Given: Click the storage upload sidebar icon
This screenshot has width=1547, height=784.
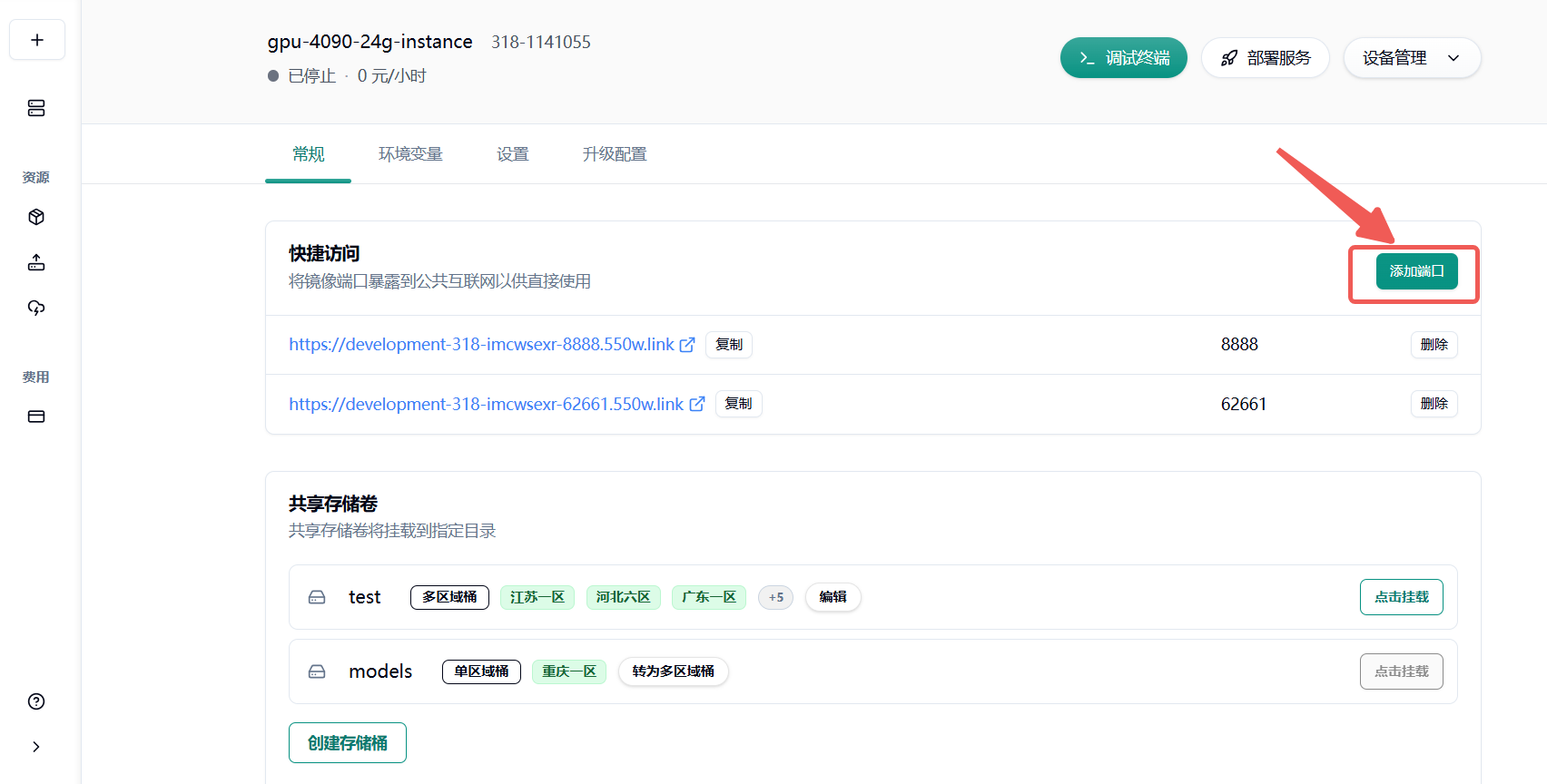Looking at the screenshot, I should click(x=36, y=262).
